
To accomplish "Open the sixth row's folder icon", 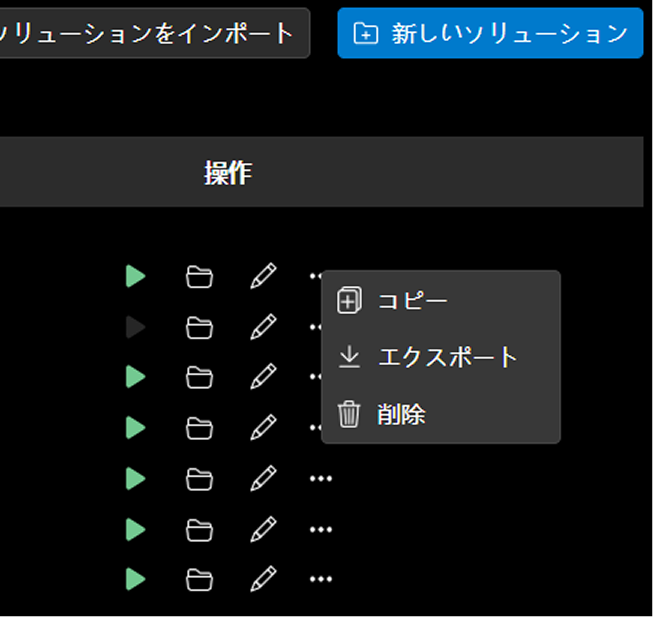I will click(200, 529).
